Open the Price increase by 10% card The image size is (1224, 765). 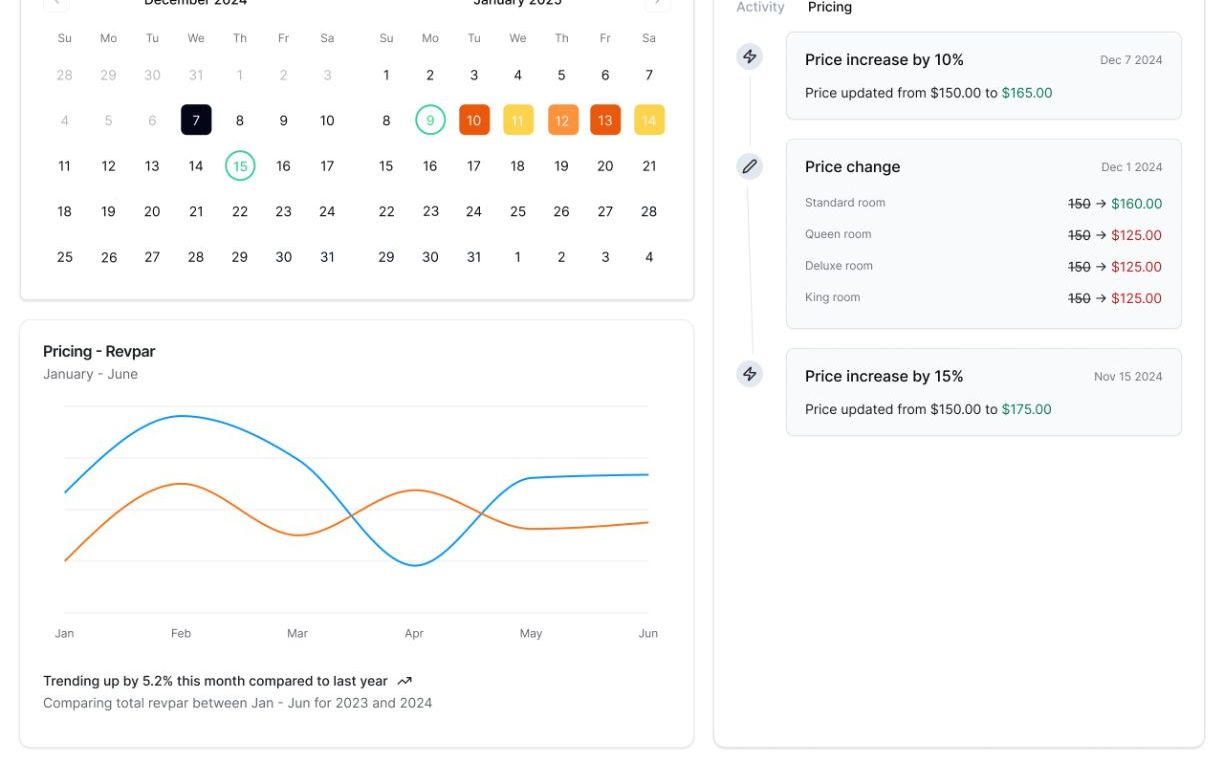[984, 76]
